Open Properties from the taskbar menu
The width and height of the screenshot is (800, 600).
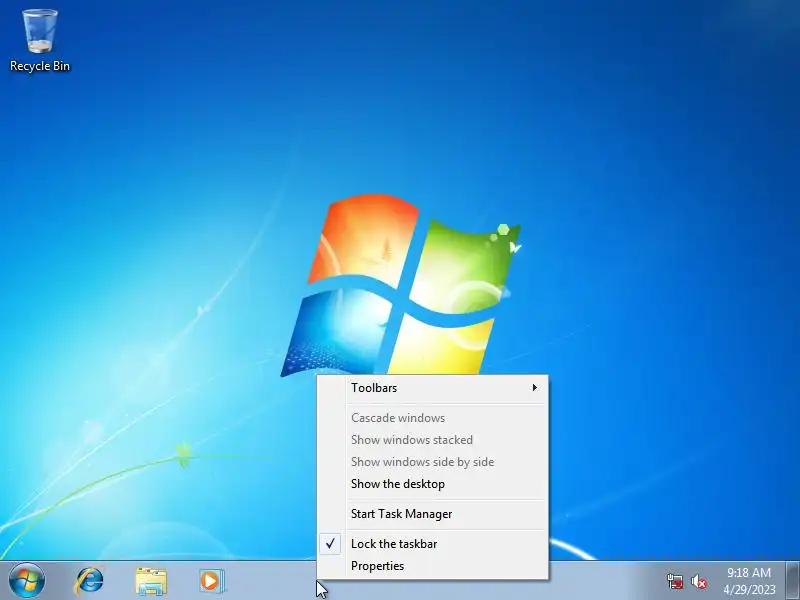pos(433,566)
